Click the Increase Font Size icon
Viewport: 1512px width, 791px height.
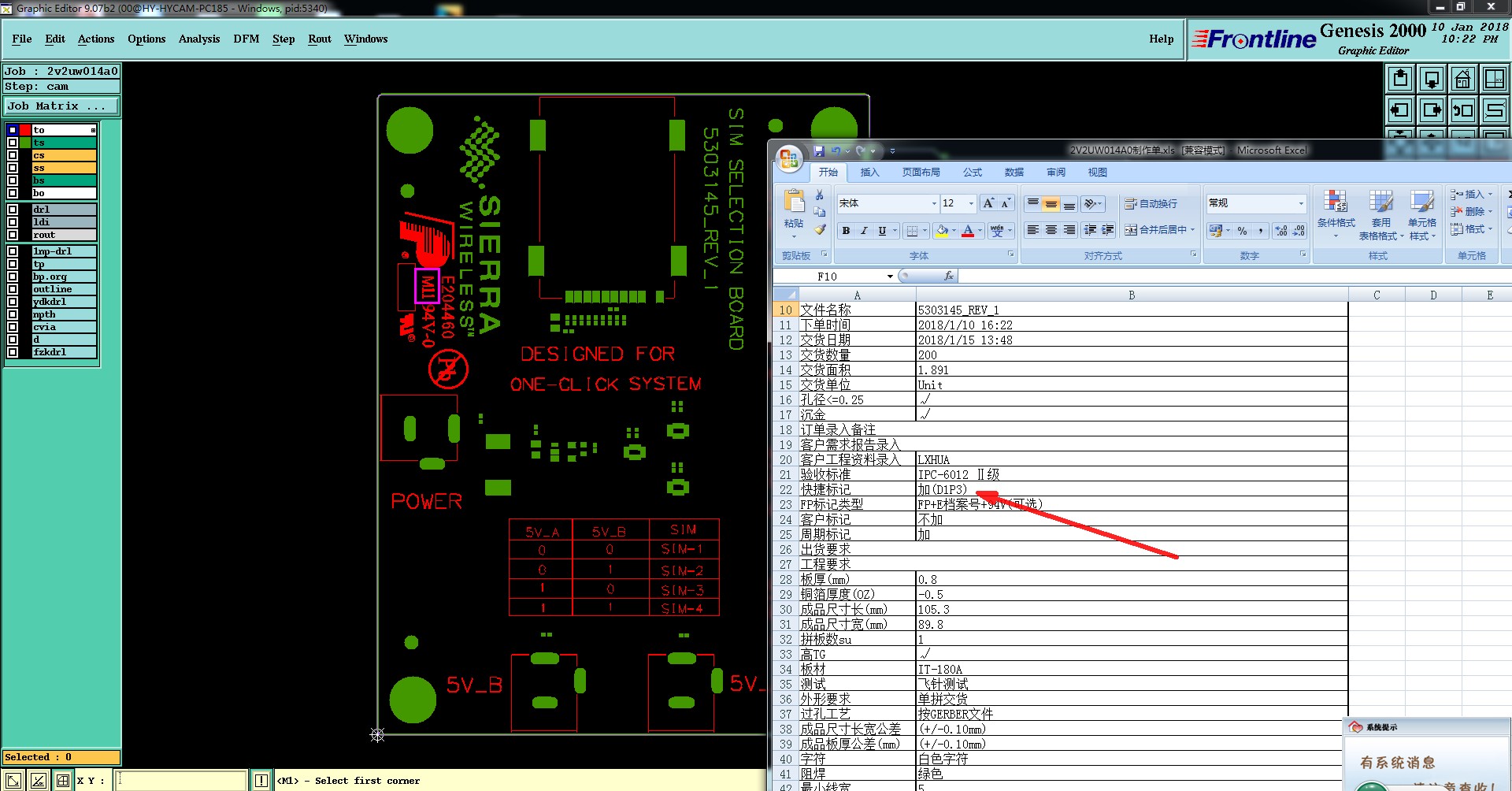[988, 203]
